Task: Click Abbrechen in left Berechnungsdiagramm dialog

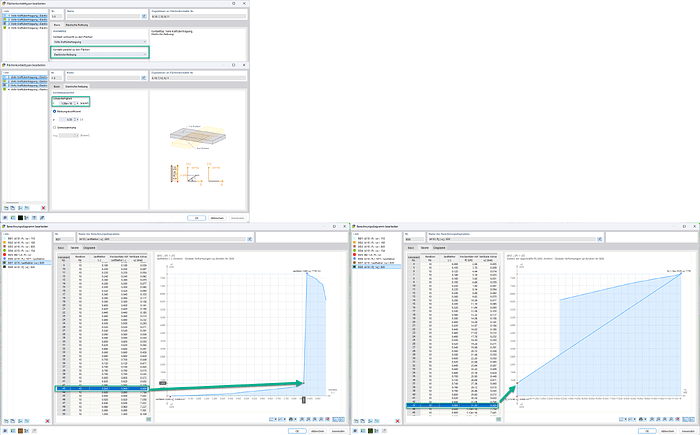Action: tap(318, 431)
